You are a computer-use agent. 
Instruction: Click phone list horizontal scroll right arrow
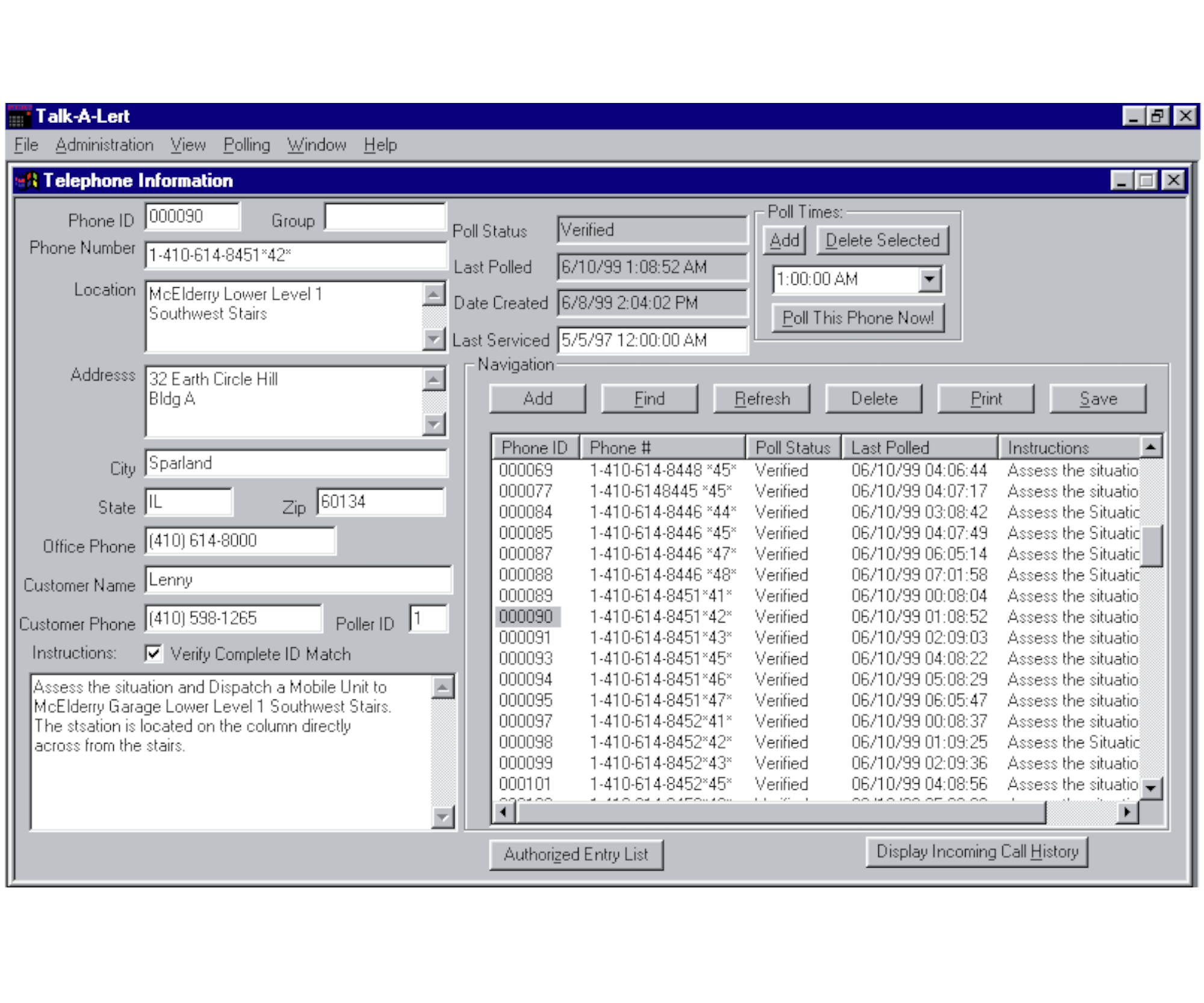pyautogui.click(x=1127, y=813)
